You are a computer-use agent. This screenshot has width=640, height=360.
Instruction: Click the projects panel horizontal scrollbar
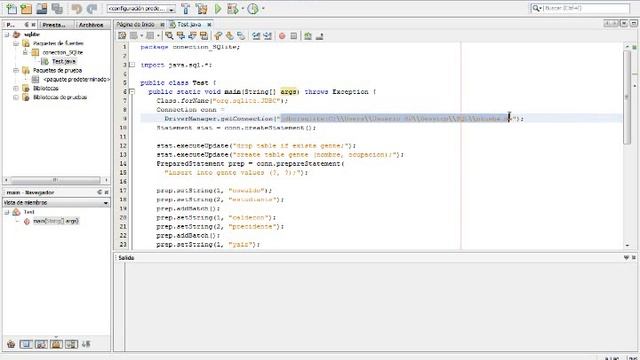pyautogui.click(x=56, y=180)
